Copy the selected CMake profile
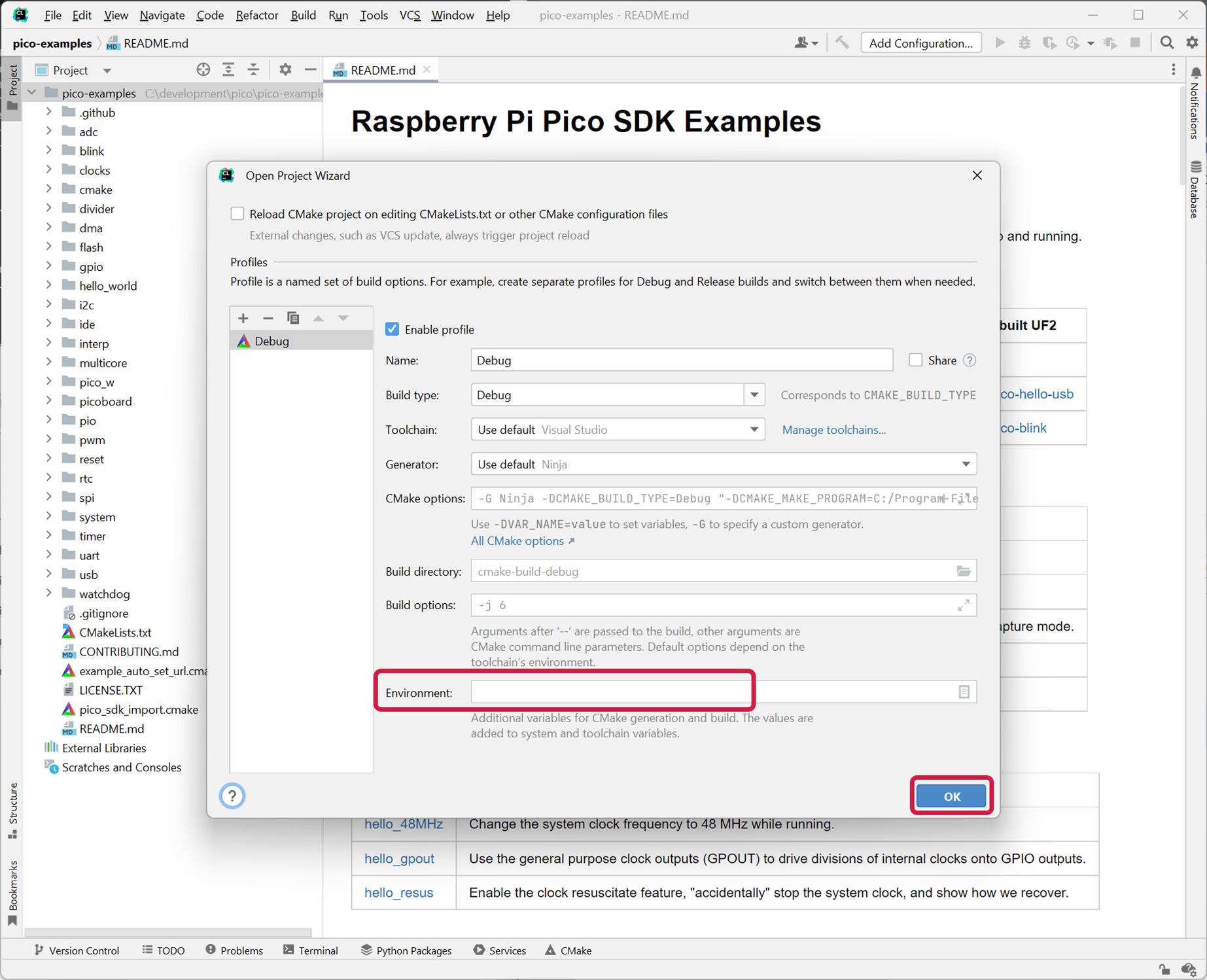The height and width of the screenshot is (980, 1207). pos(293,318)
